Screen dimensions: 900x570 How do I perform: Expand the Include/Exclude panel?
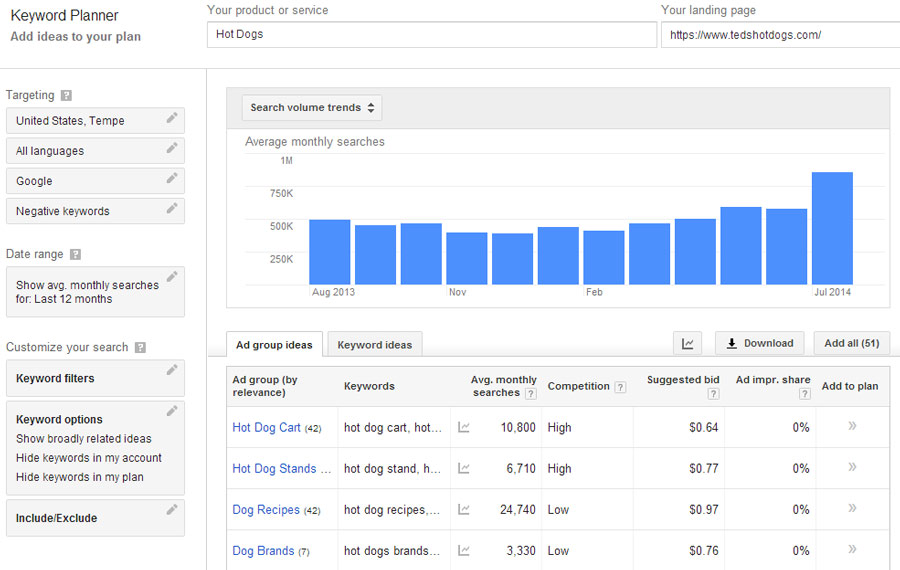pos(95,518)
